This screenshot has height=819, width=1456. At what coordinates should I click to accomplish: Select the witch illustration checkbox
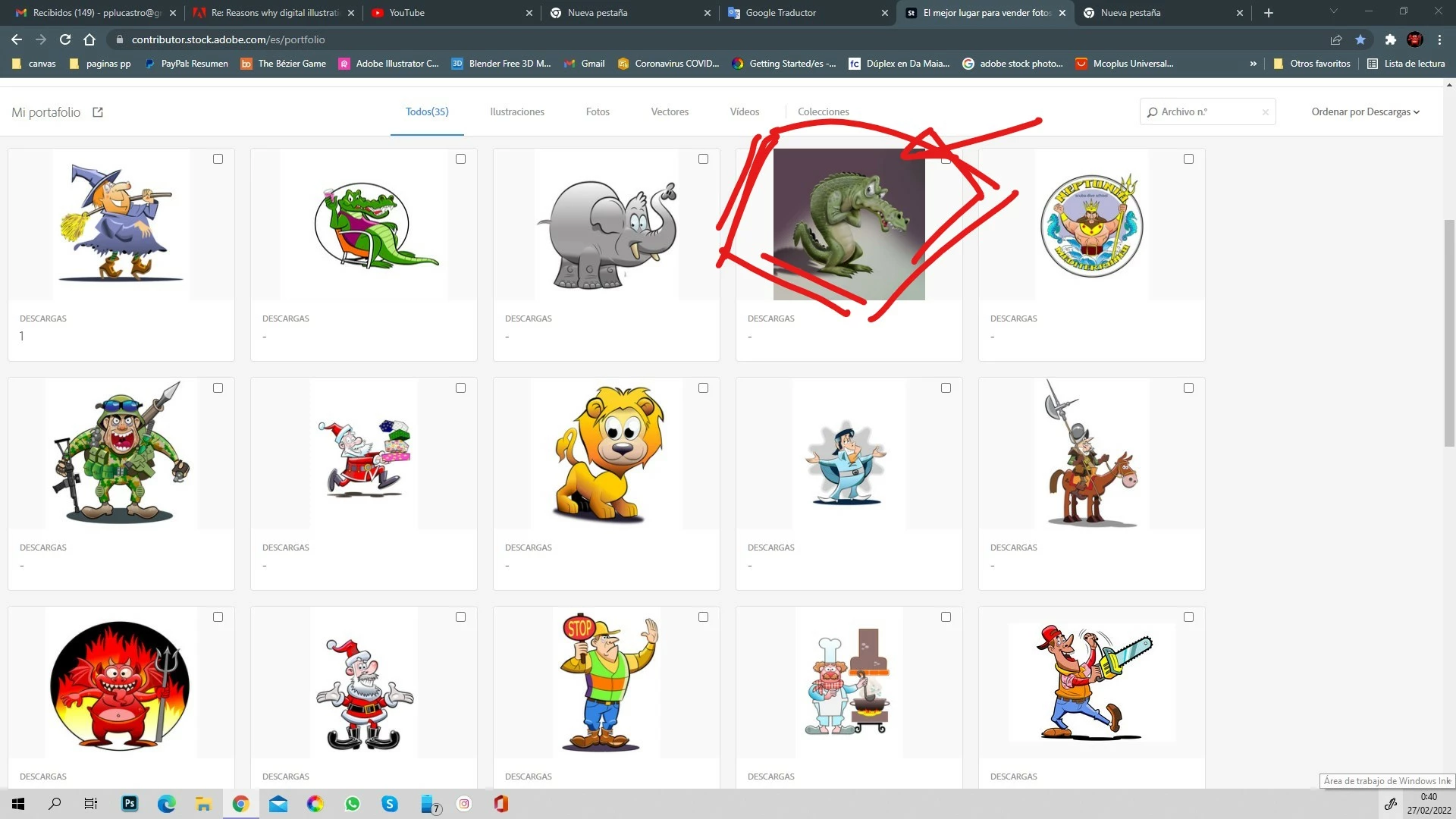pos(218,159)
